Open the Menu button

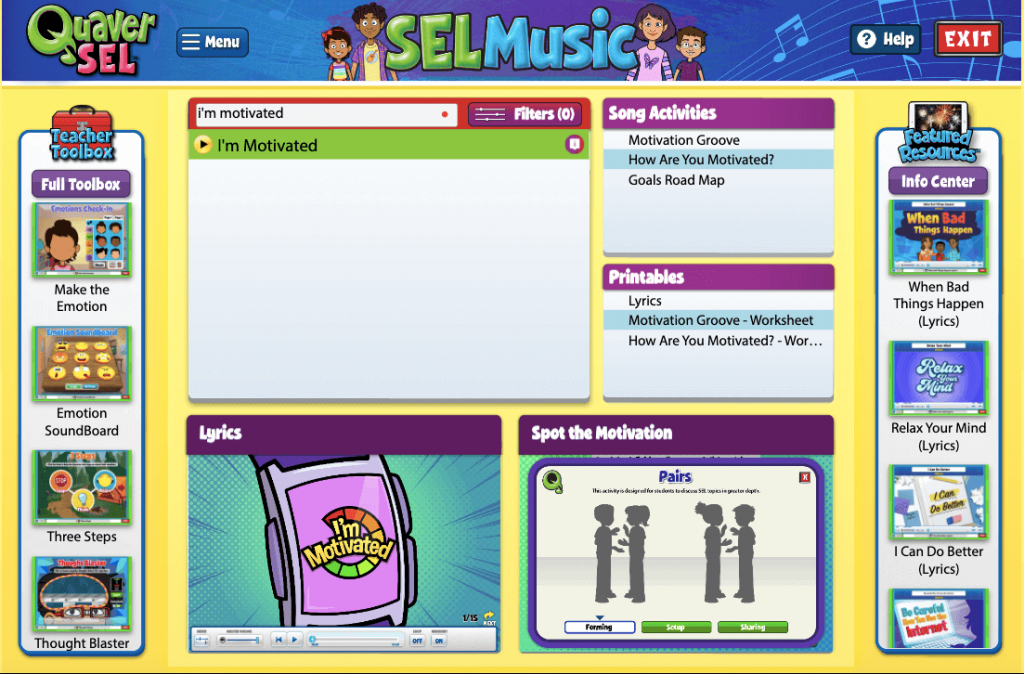[212, 42]
